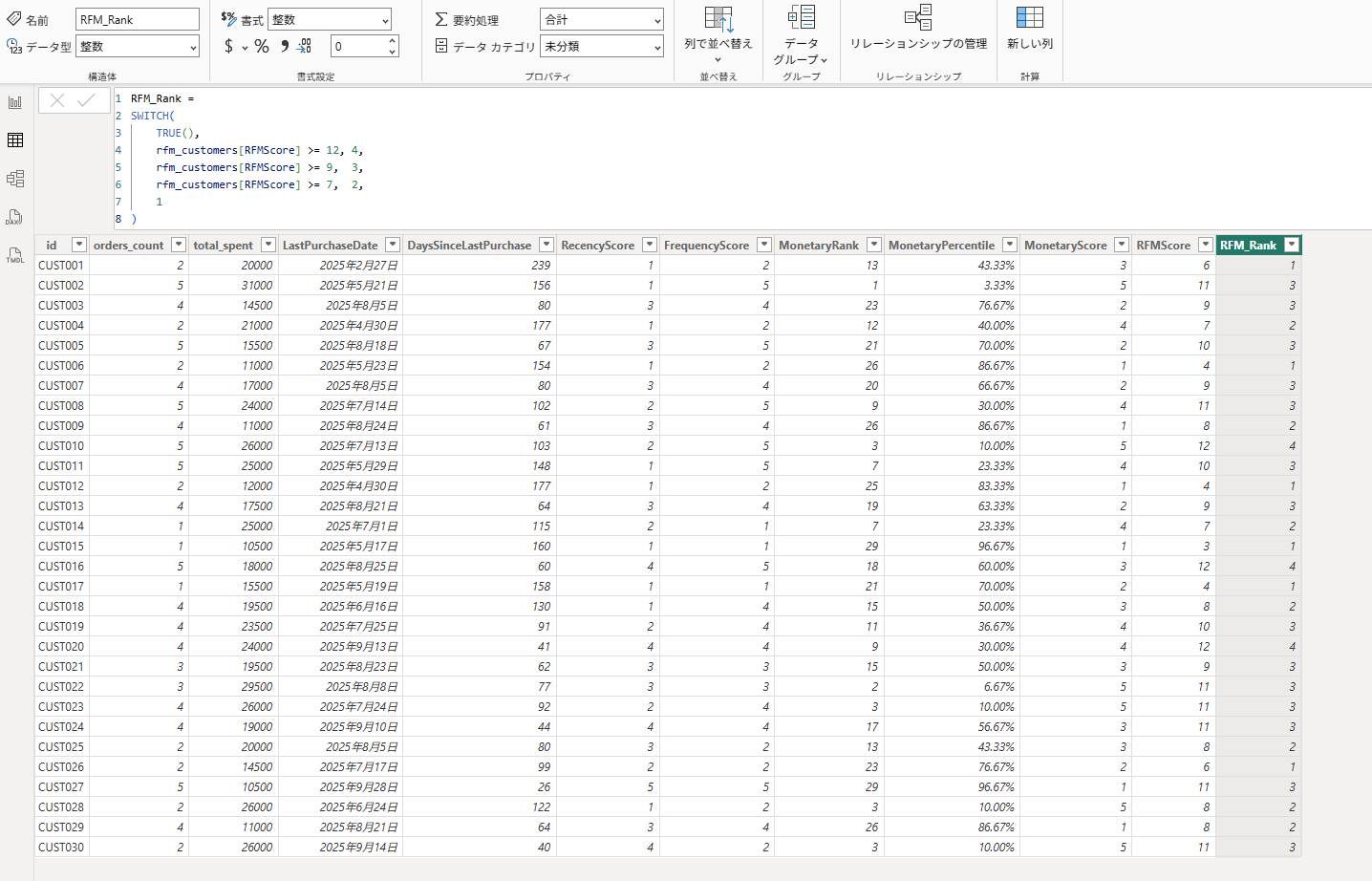1372x881 pixels.
Task: Open the Report view from the sidebar
Action: click(15, 102)
